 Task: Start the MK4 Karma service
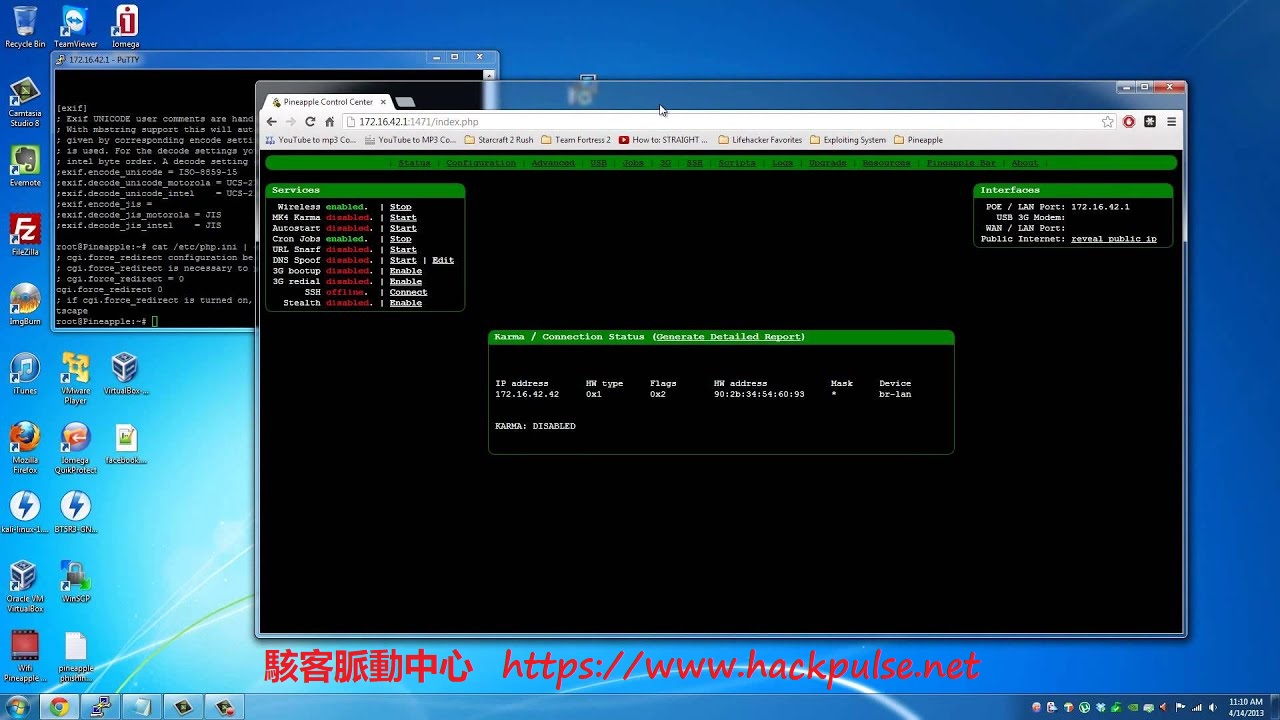[403, 218]
